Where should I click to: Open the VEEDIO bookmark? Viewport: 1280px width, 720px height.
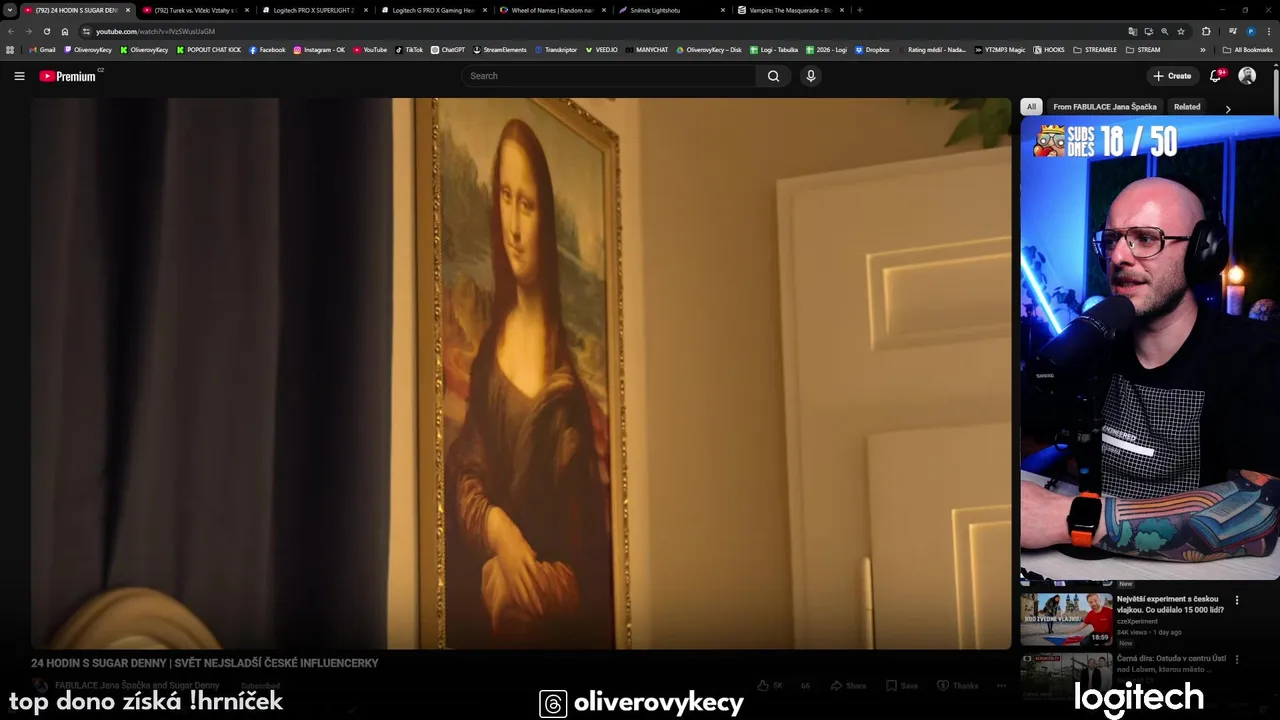coord(602,50)
